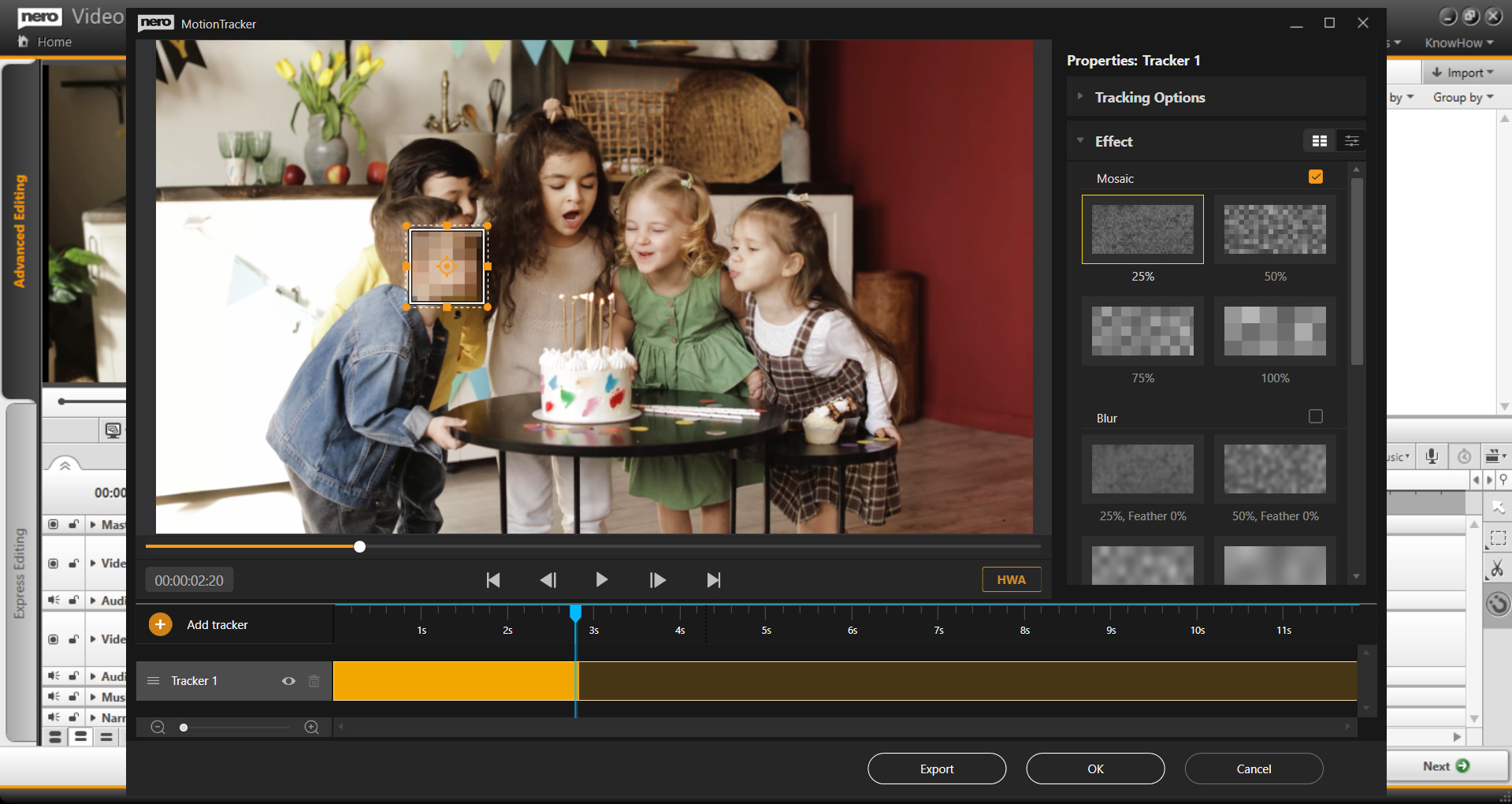1512x804 pixels.
Task: Enable the Blur effect checkbox
Action: tap(1315, 416)
